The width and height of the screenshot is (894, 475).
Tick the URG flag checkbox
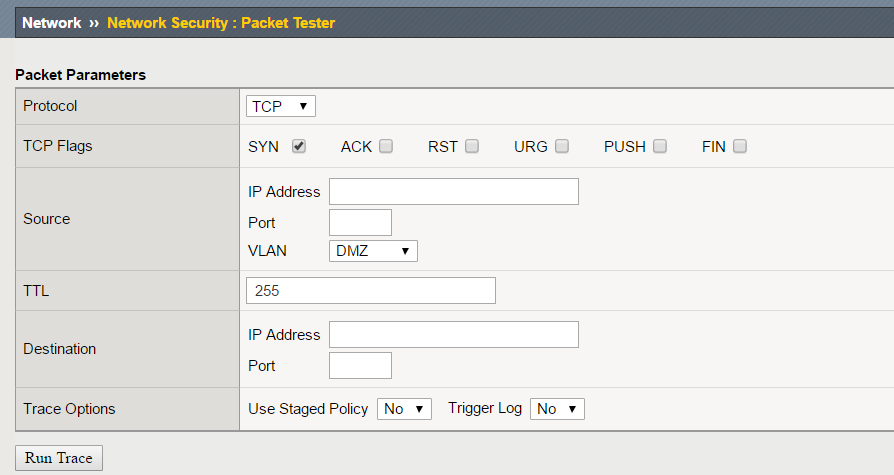tap(562, 146)
